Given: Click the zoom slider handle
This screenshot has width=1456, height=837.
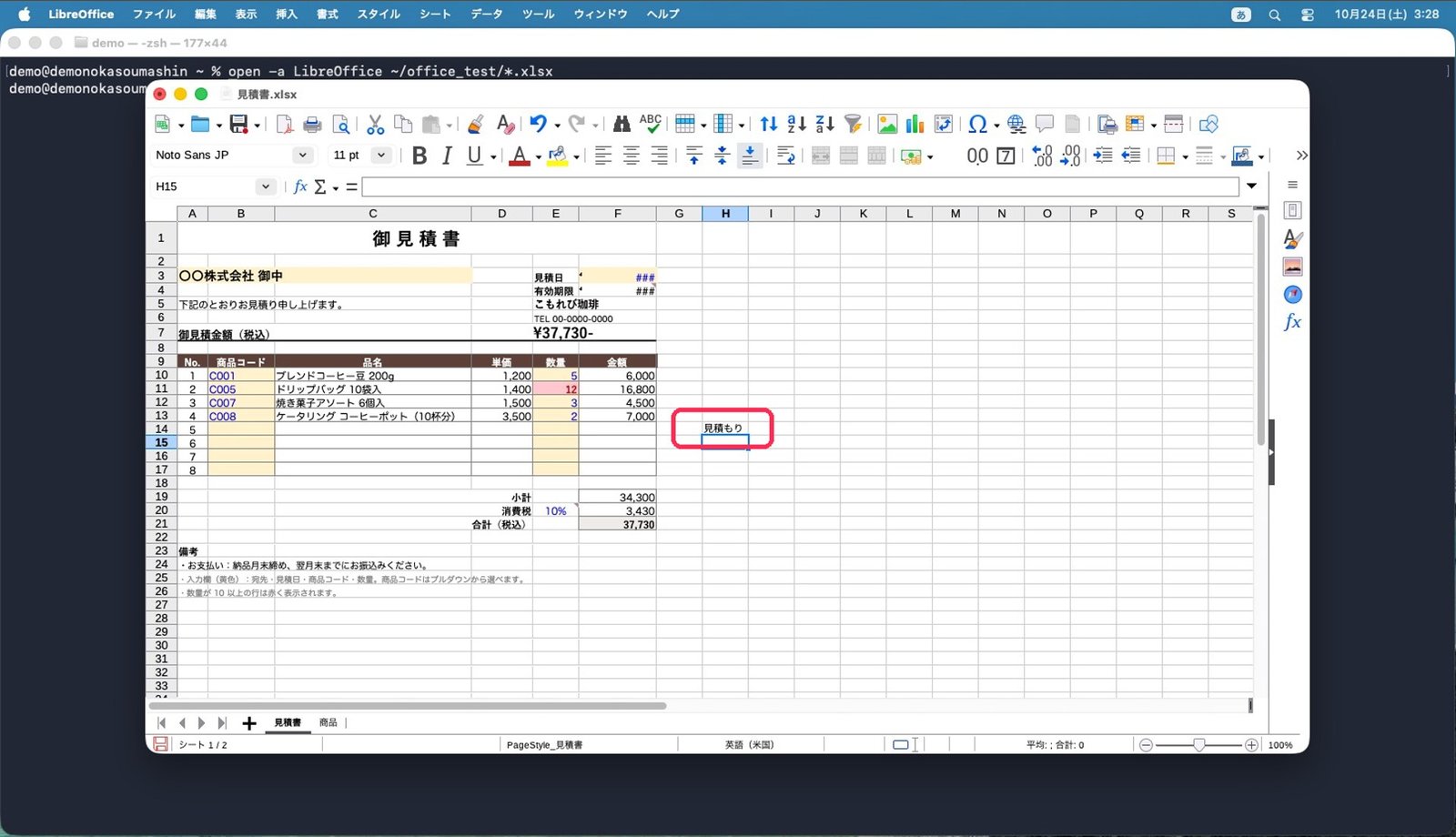Looking at the screenshot, I should pos(1199,745).
